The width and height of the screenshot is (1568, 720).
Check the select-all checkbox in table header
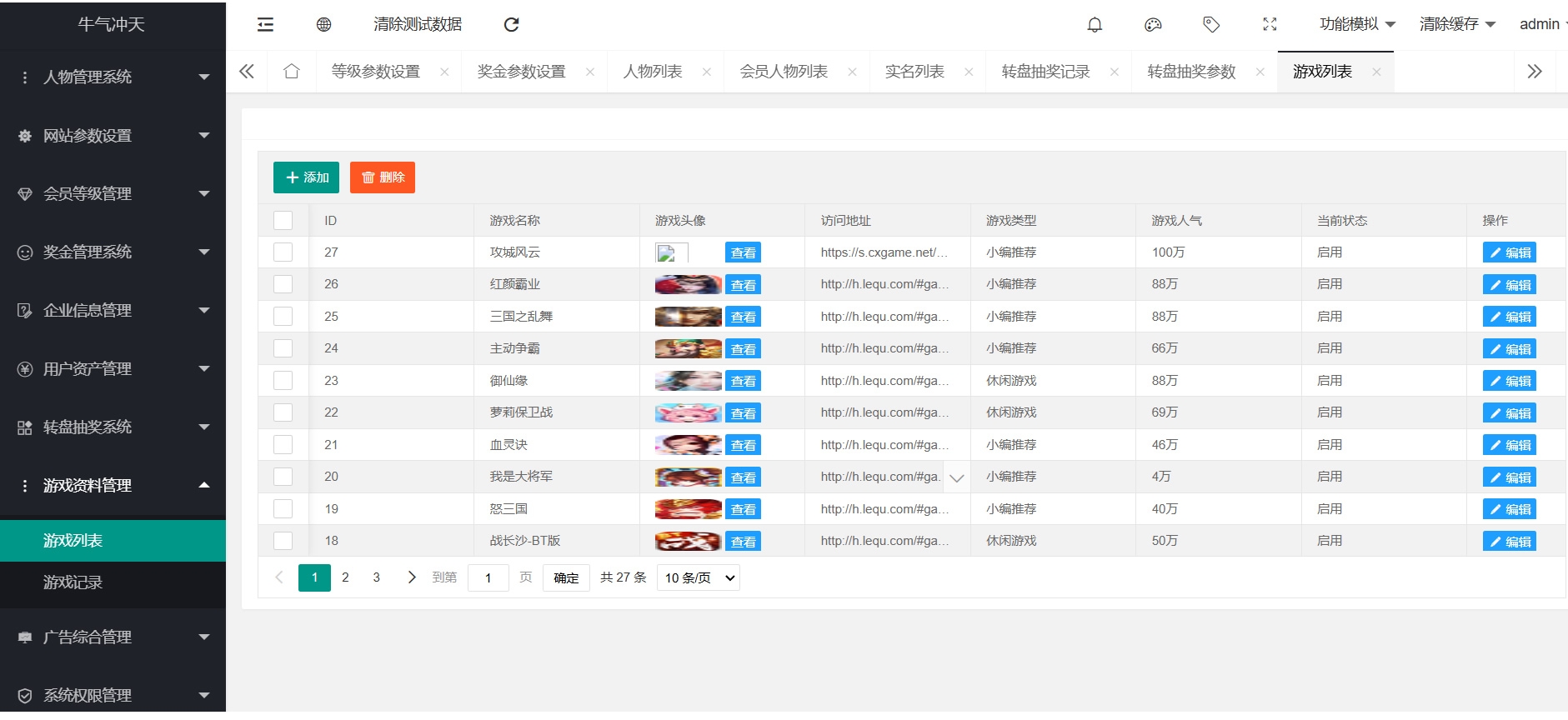pos(283,221)
